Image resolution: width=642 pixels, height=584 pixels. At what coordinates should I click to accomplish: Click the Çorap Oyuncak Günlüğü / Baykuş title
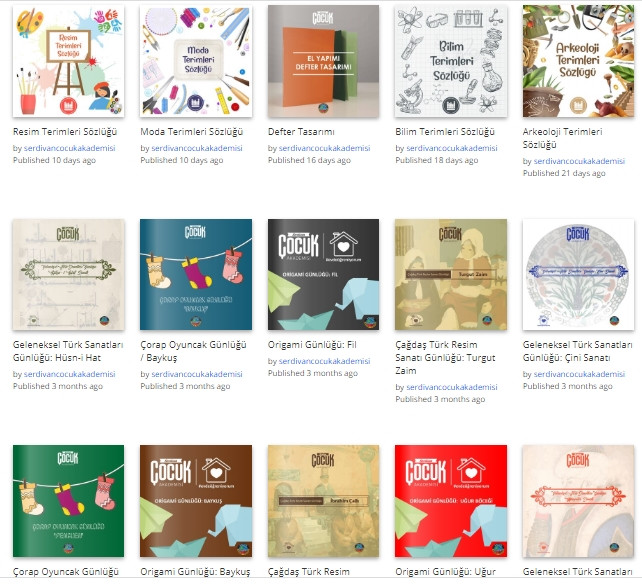click(x=193, y=351)
